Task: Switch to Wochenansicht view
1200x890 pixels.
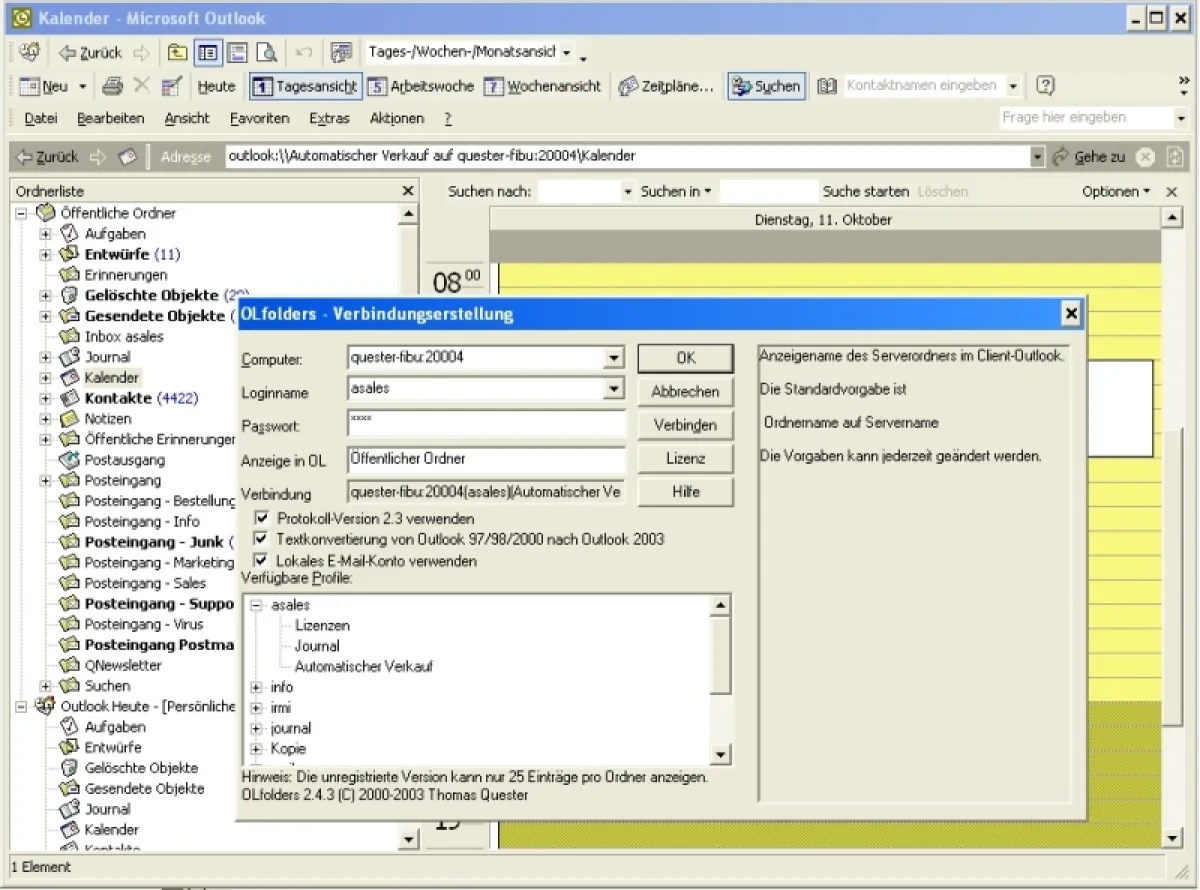Action: [543, 86]
